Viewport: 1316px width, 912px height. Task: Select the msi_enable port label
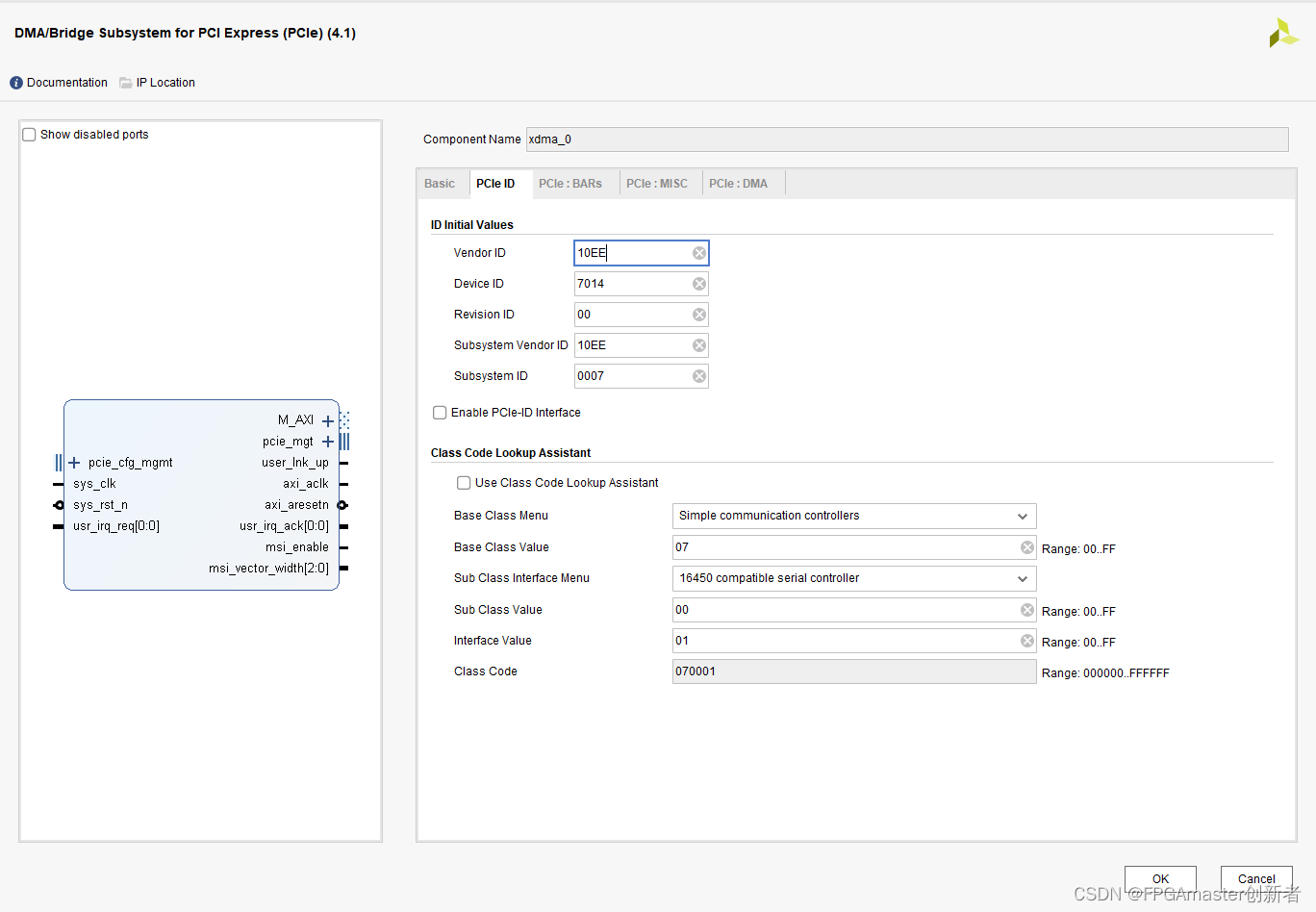click(x=297, y=547)
